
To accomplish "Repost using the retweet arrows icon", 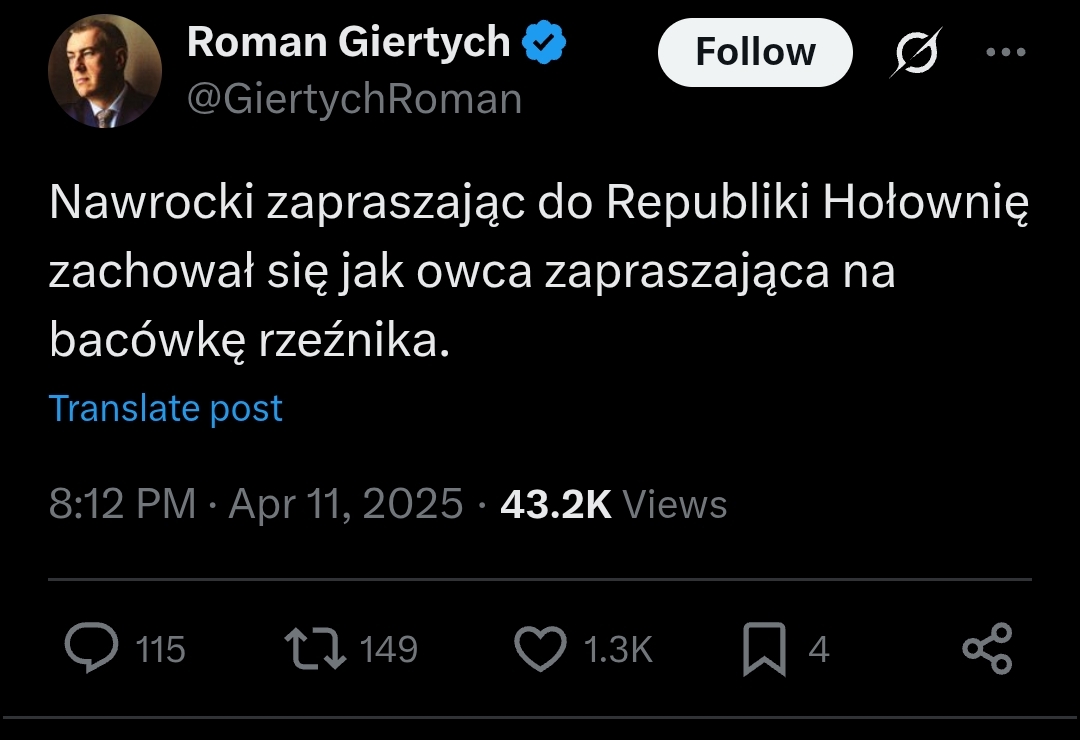I will point(316,649).
